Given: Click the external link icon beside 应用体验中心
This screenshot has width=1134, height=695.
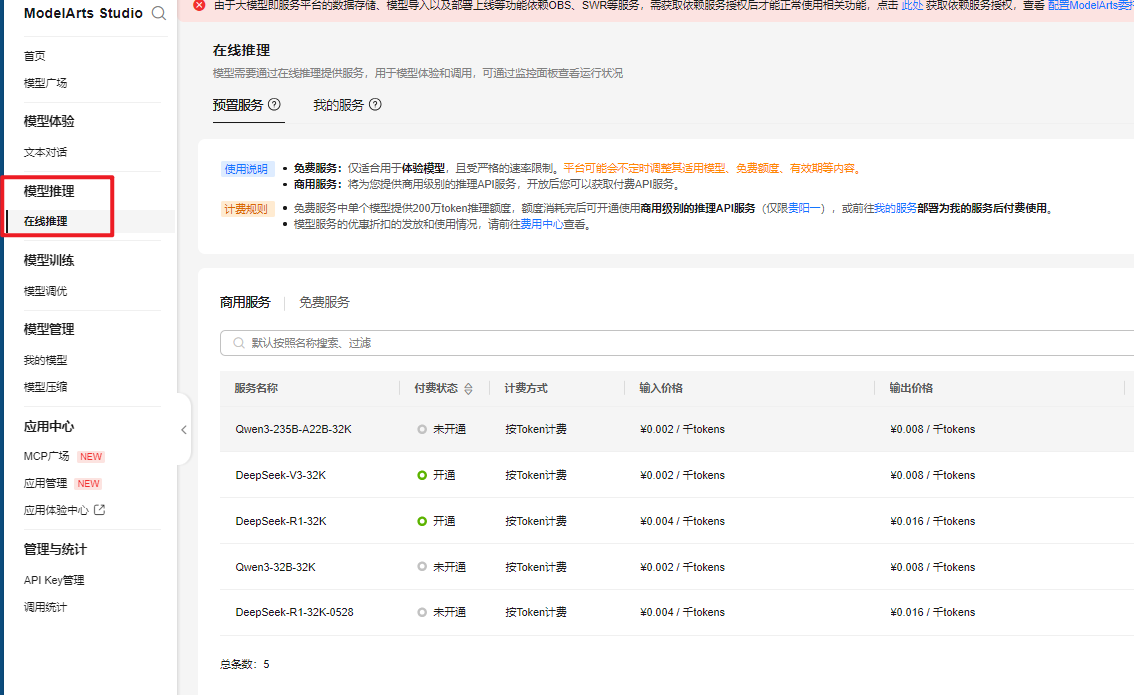Looking at the screenshot, I should 99,510.
